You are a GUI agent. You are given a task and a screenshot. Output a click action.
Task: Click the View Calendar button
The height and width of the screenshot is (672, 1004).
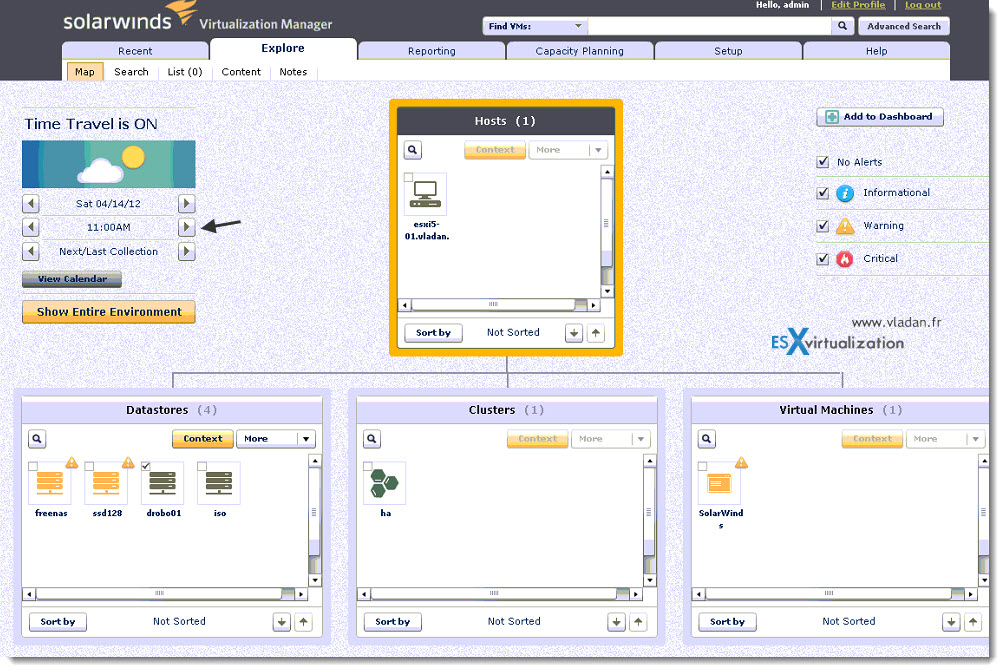tap(72, 279)
